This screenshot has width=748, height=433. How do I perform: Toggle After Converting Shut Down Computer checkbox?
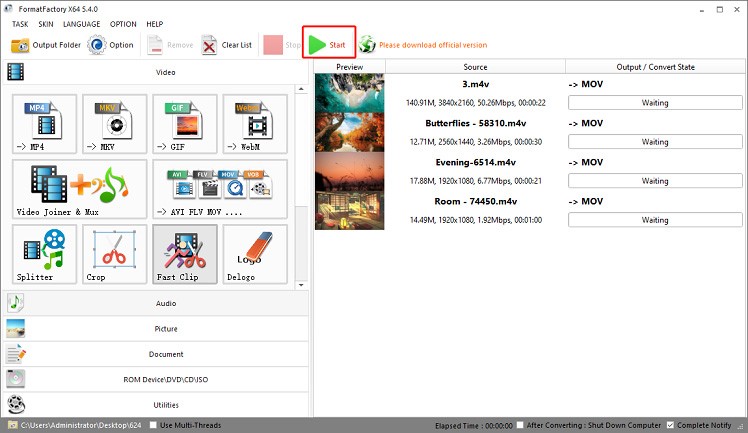point(520,425)
